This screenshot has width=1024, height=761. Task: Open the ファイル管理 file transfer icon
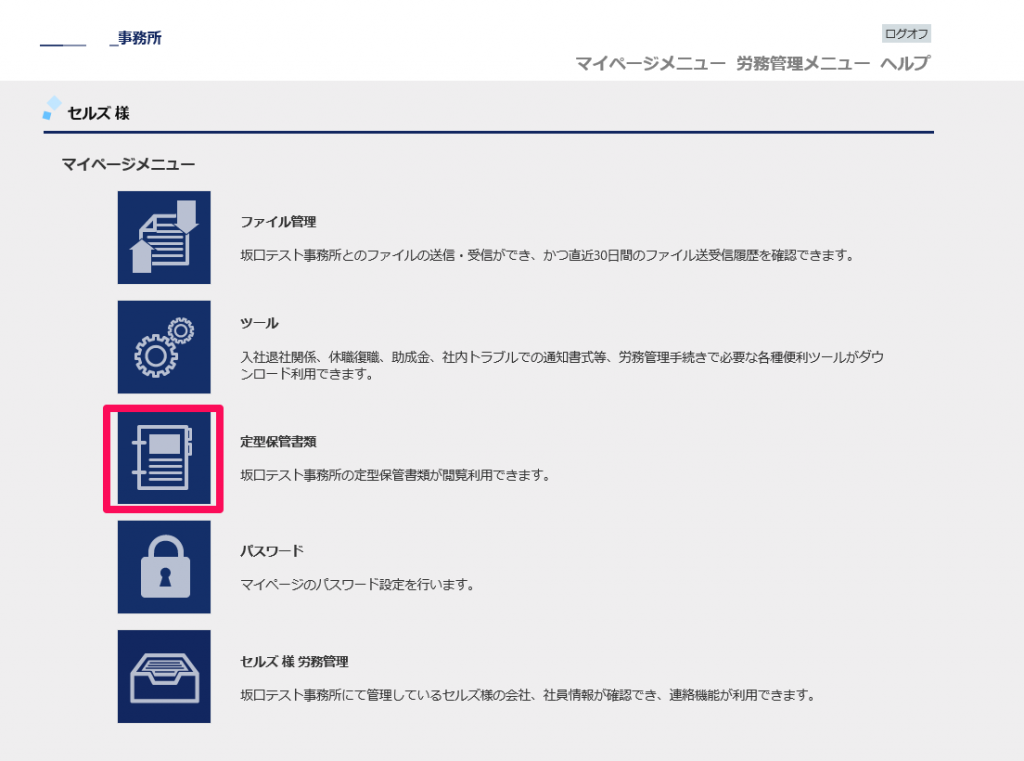pos(164,237)
